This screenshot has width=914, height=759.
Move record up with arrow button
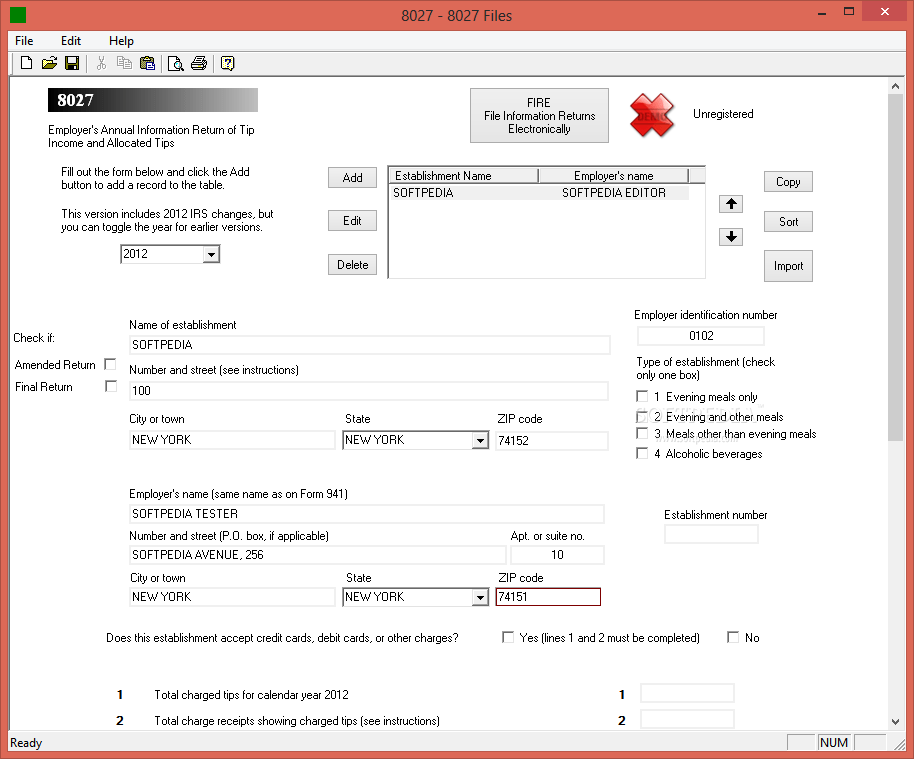[x=731, y=204]
